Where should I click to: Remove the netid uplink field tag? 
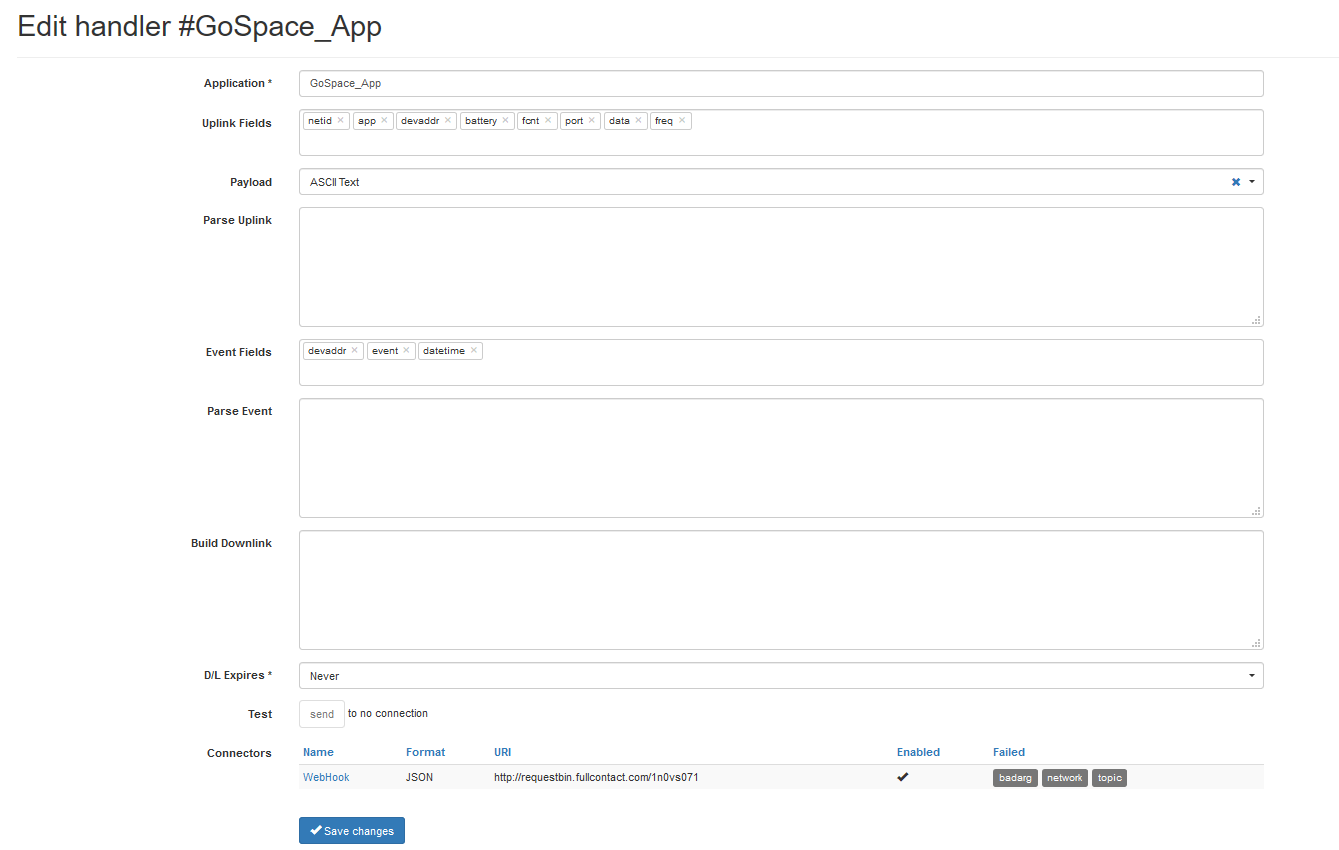point(340,121)
